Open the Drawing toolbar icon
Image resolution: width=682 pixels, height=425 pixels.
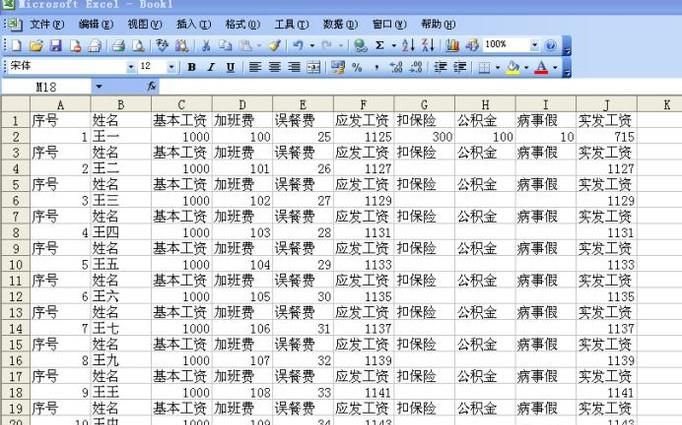tap(472, 45)
